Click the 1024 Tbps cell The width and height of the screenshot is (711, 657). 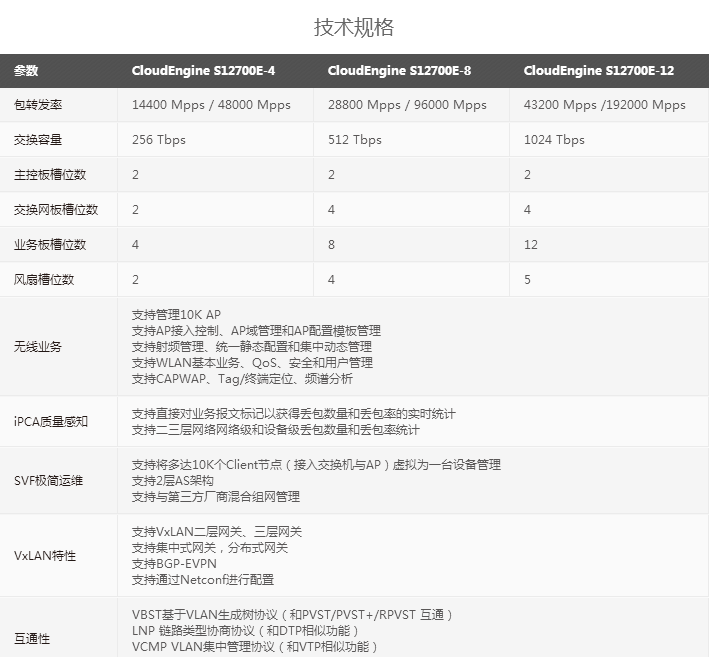(554, 140)
